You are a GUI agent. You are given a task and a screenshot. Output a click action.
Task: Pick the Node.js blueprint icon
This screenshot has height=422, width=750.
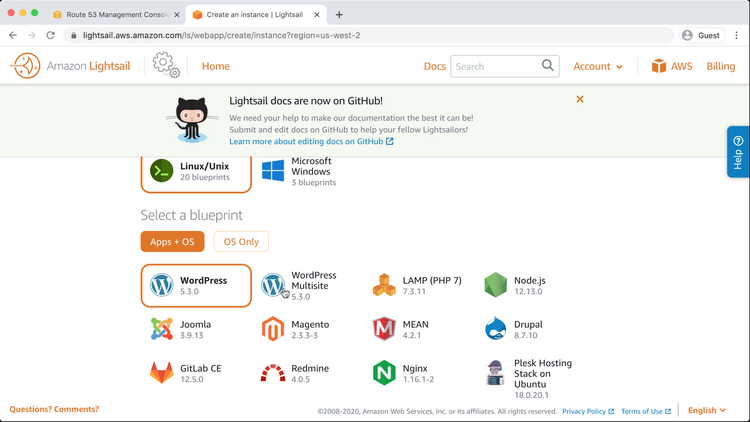pyautogui.click(x=496, y=285)
